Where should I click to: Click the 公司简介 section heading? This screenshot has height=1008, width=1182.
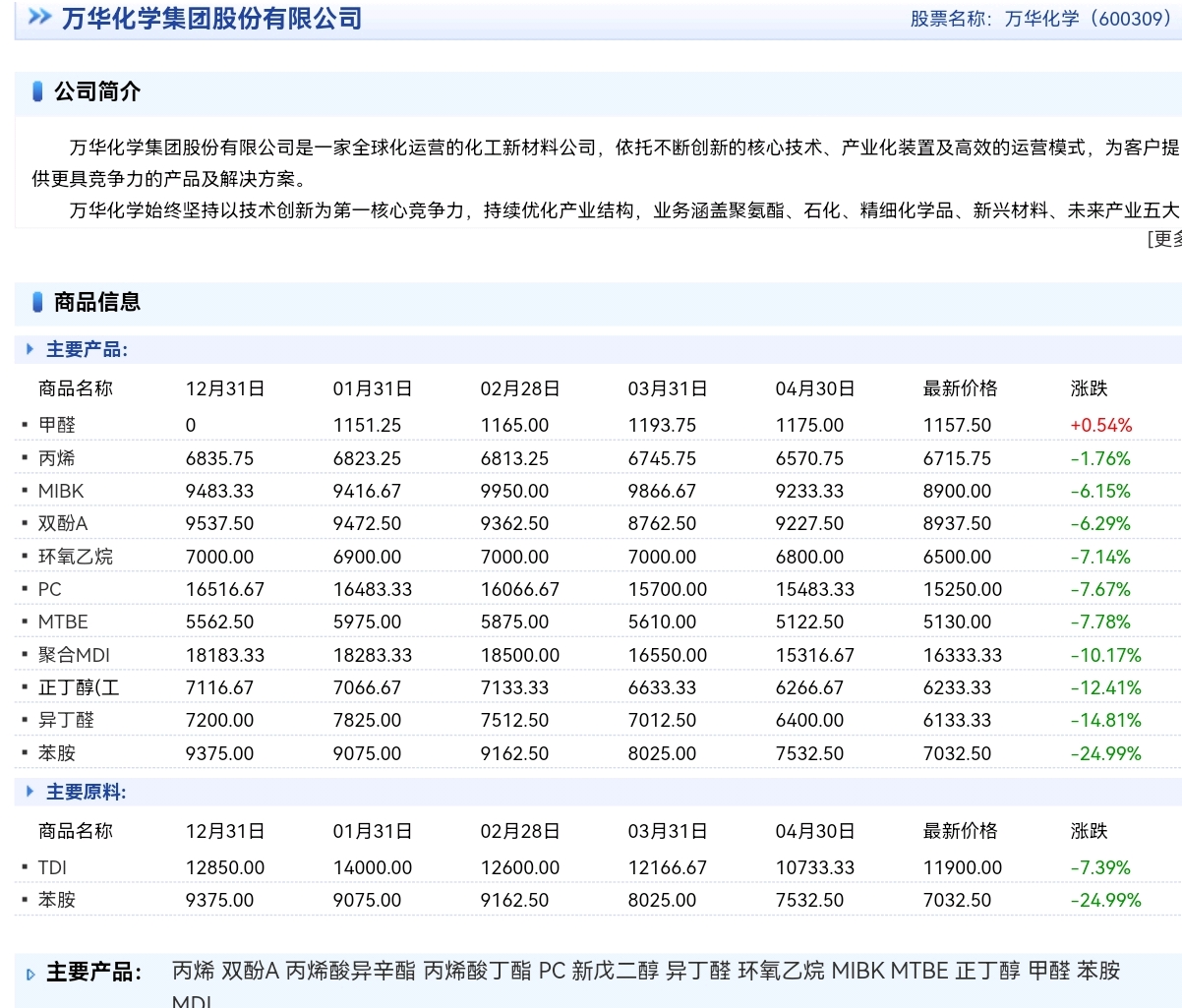click(97, 91)
